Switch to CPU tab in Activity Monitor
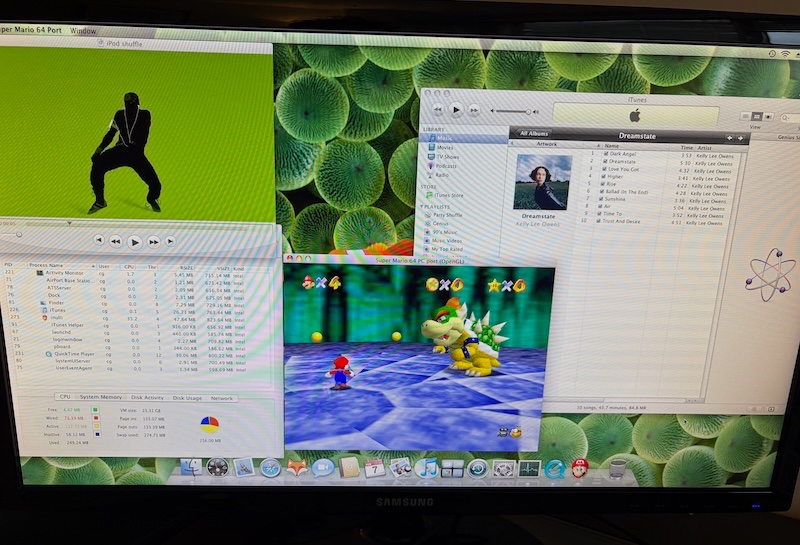The width and height of the screenshot is (800, 545). [x=65, y=397]
